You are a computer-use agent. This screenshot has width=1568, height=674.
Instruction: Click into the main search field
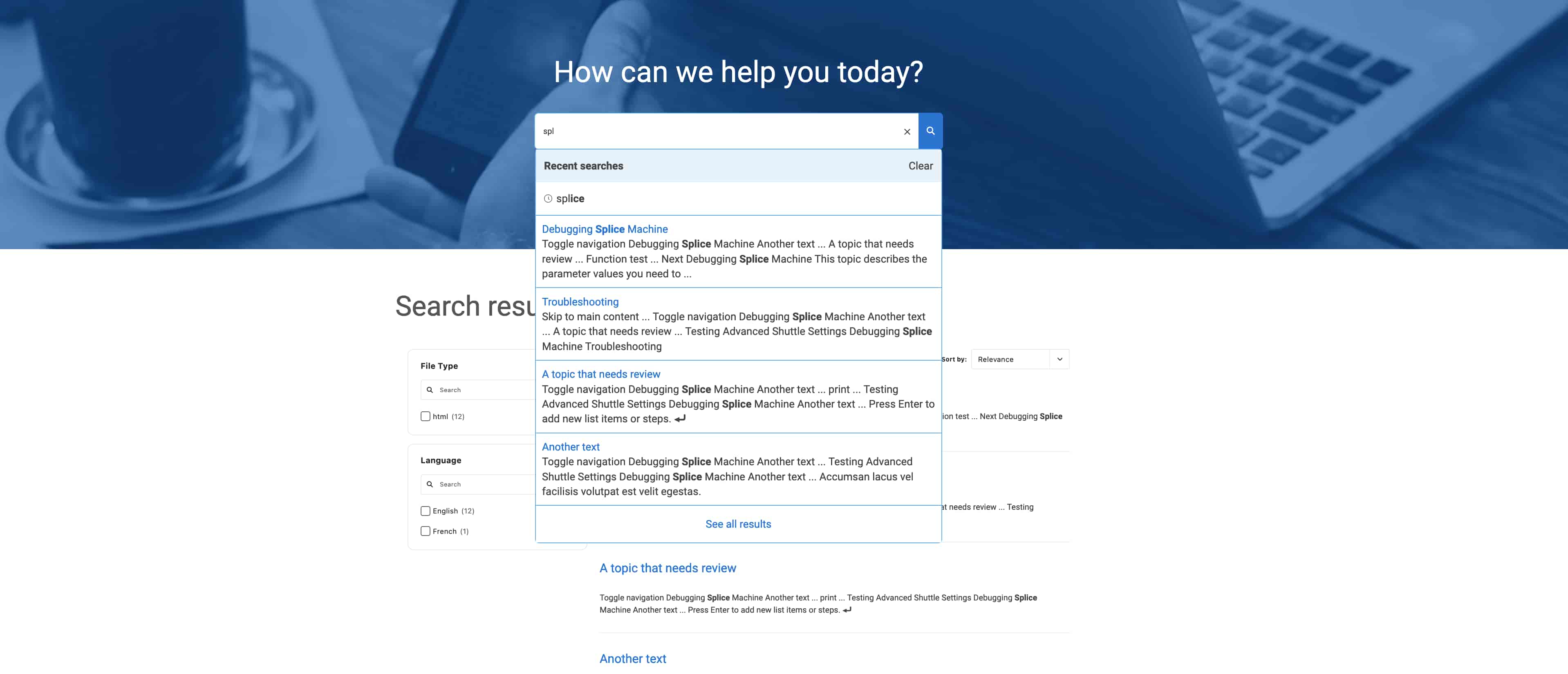coord(718,131)
